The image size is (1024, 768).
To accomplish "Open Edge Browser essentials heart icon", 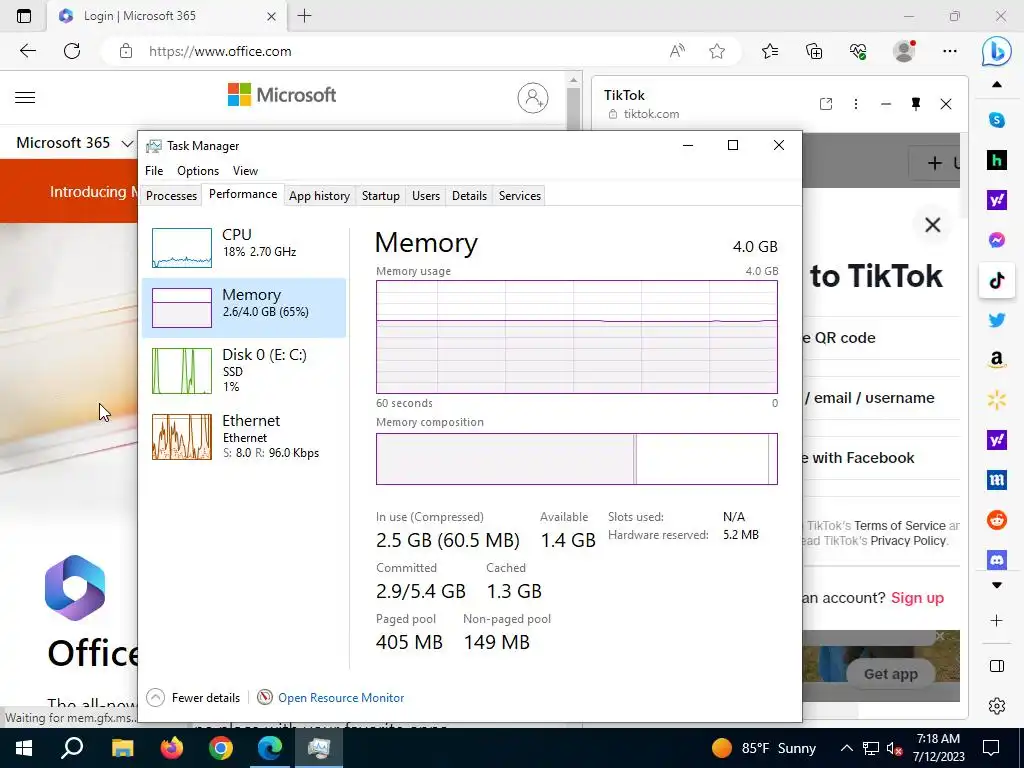I will 858,51.
